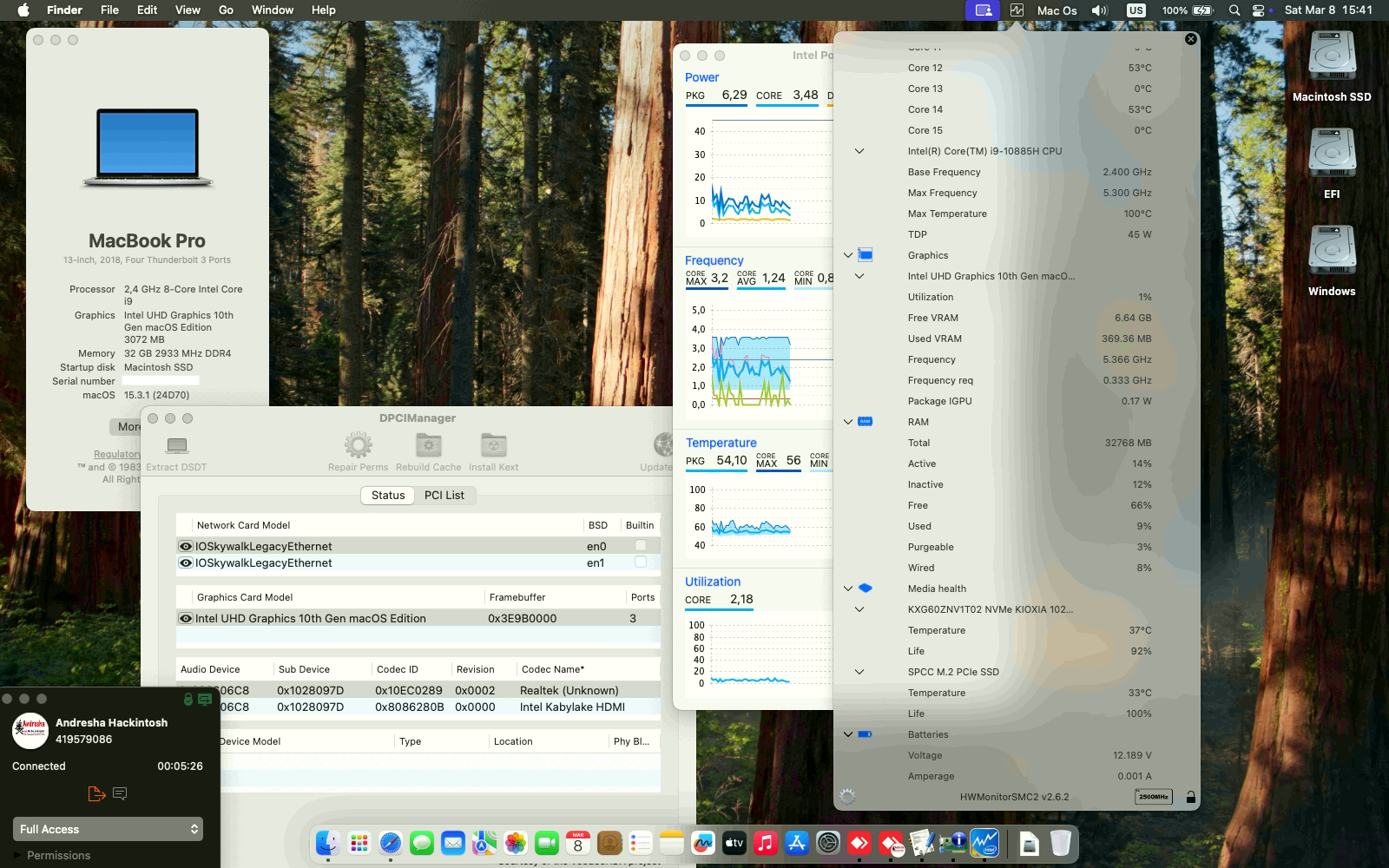1389x868 pixels.
Task: Toggle visibility of Intel UHD Graphics card entry
Action: 184,618
